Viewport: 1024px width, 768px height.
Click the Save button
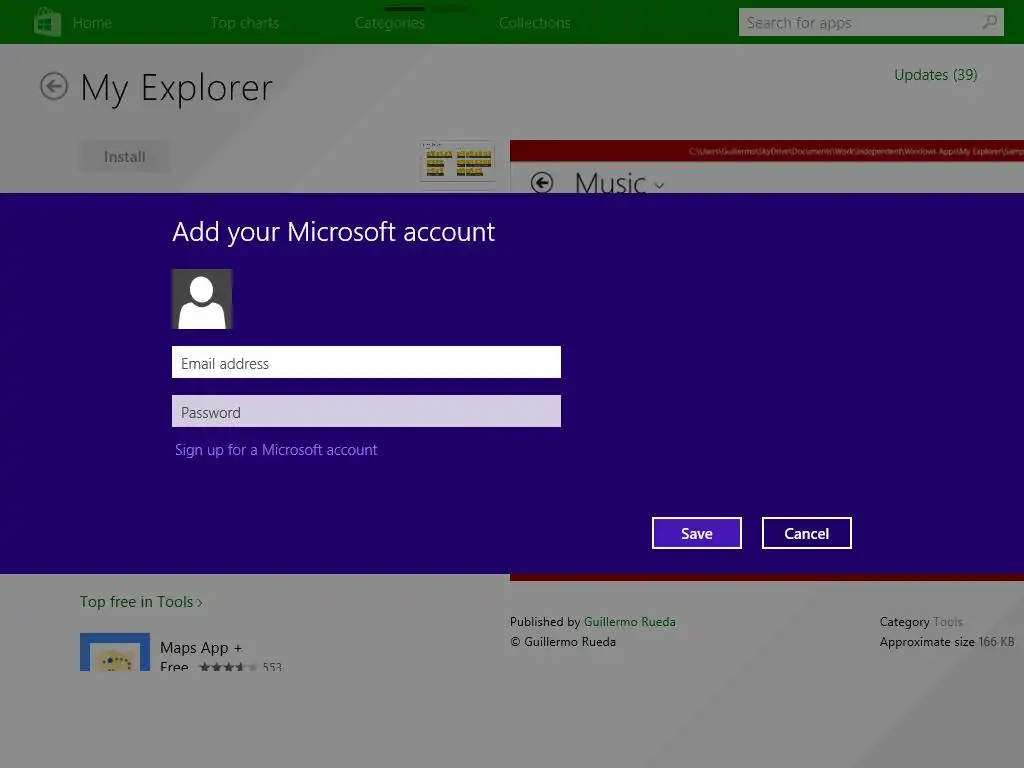pyautogui.click(x=696, y=534)
